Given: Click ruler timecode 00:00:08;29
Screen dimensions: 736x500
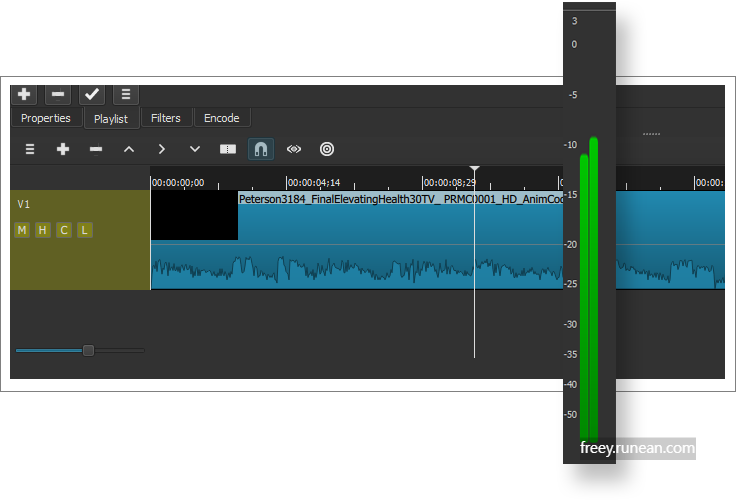Looking at the screenshot, I should (450, 183).
